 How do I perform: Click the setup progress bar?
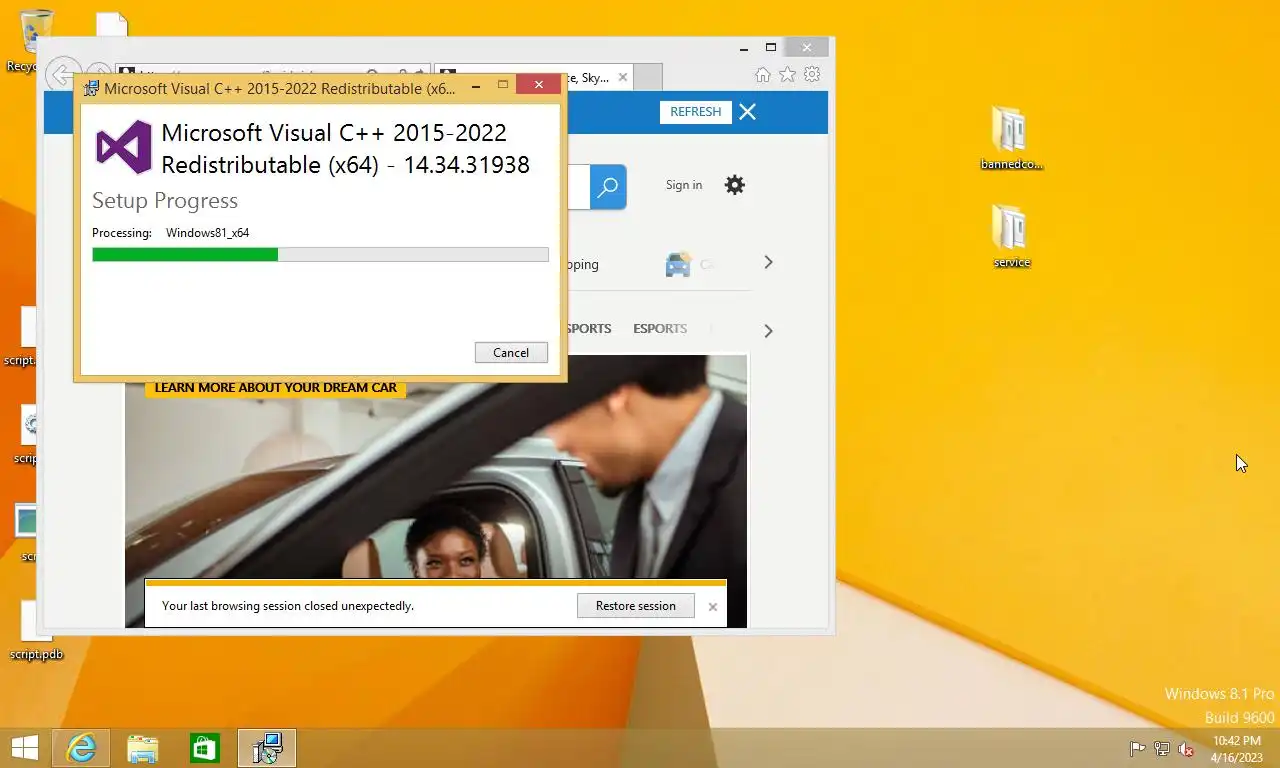click(320, 255)
